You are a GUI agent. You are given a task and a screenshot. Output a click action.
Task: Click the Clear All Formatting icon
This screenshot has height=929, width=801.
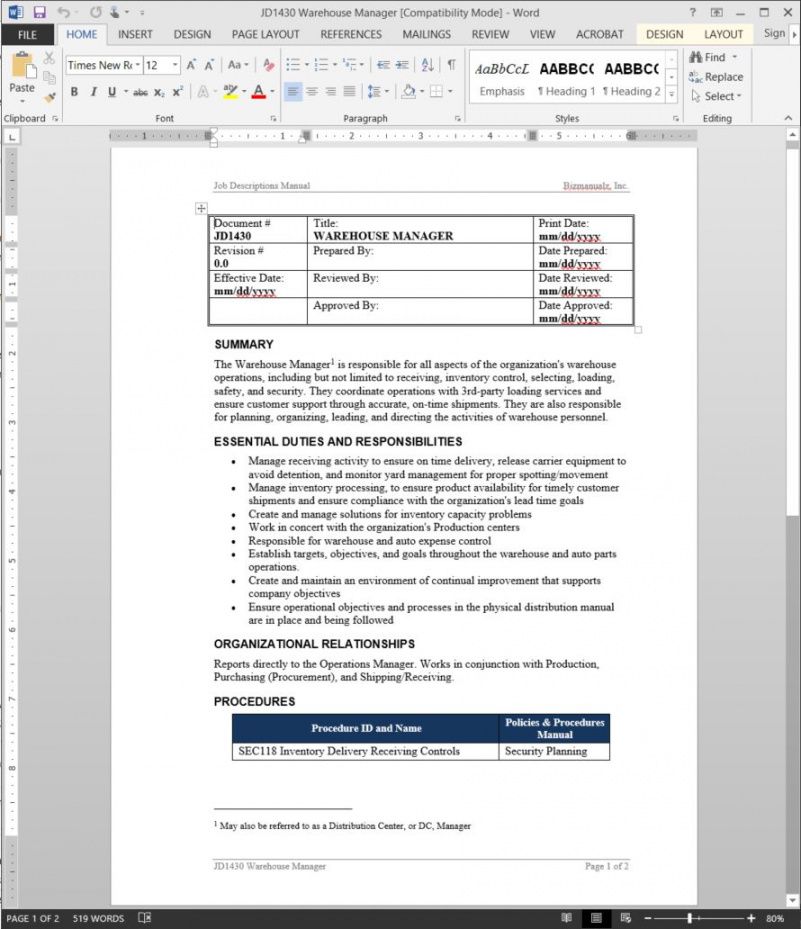pyautogui.click(x=269, y=65)
